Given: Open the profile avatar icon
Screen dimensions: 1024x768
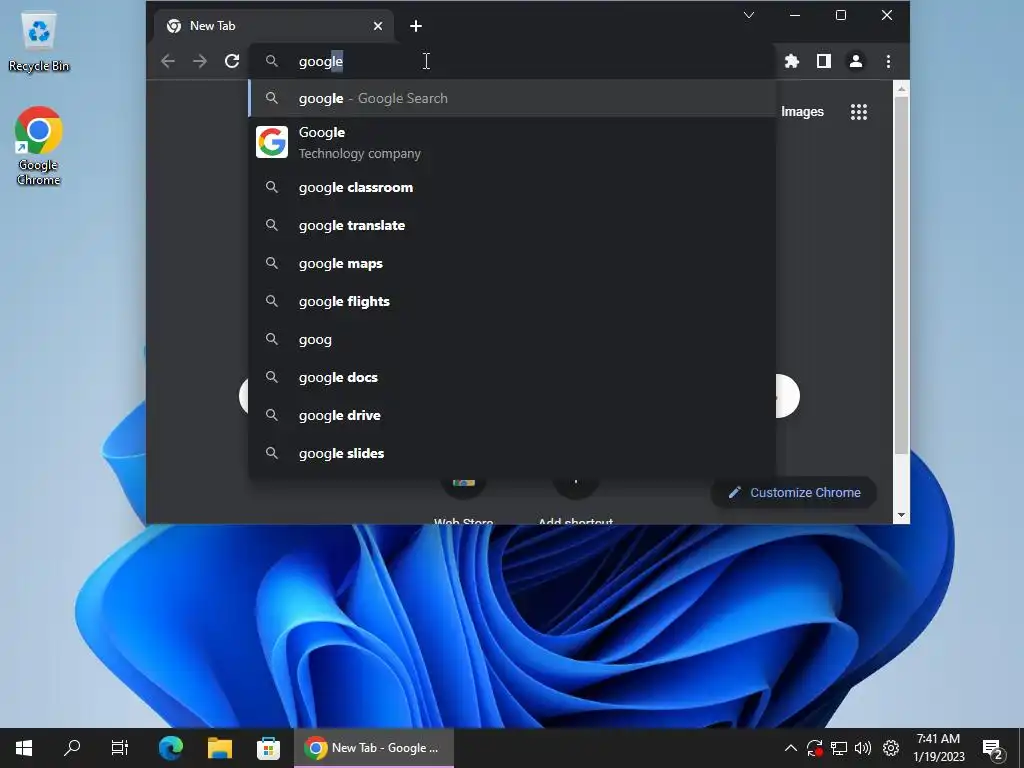Looking at the screenshot, I should [856, 61].
